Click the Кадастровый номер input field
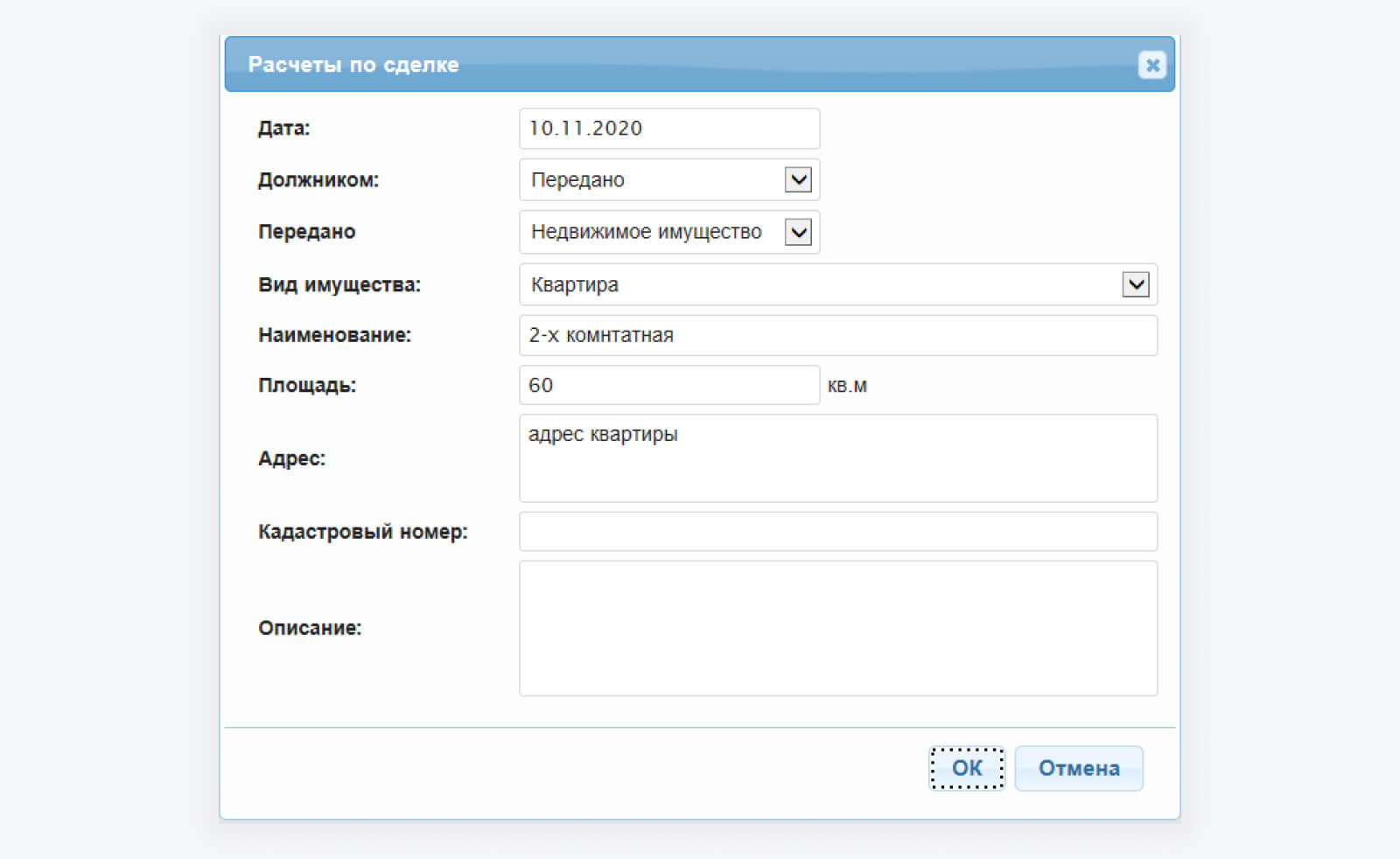 [x=838, y=532]
